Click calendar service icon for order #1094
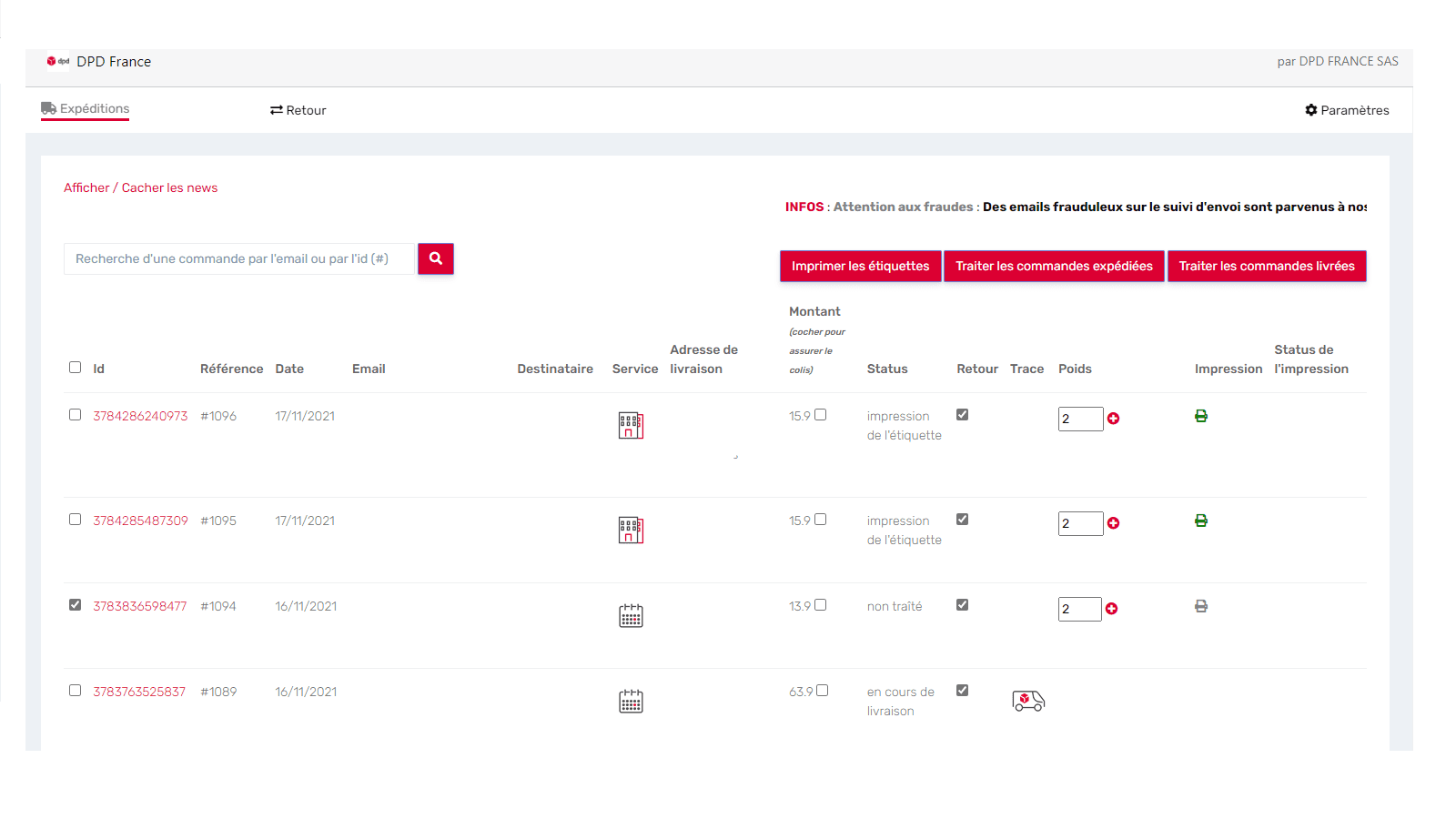1456x819 pixels. point(631,616)
